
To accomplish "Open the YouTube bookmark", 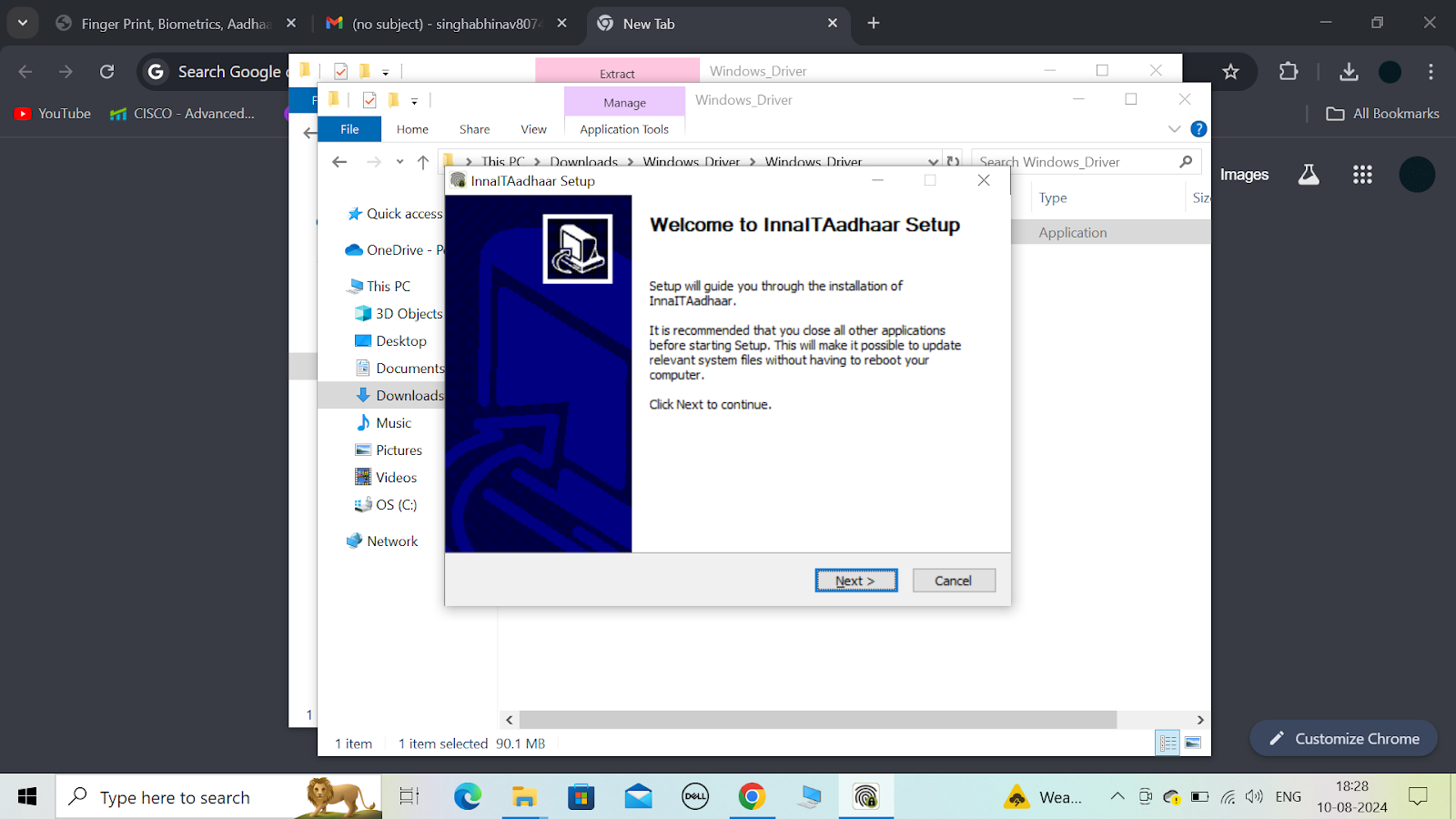I will click(x=53, y=114).
